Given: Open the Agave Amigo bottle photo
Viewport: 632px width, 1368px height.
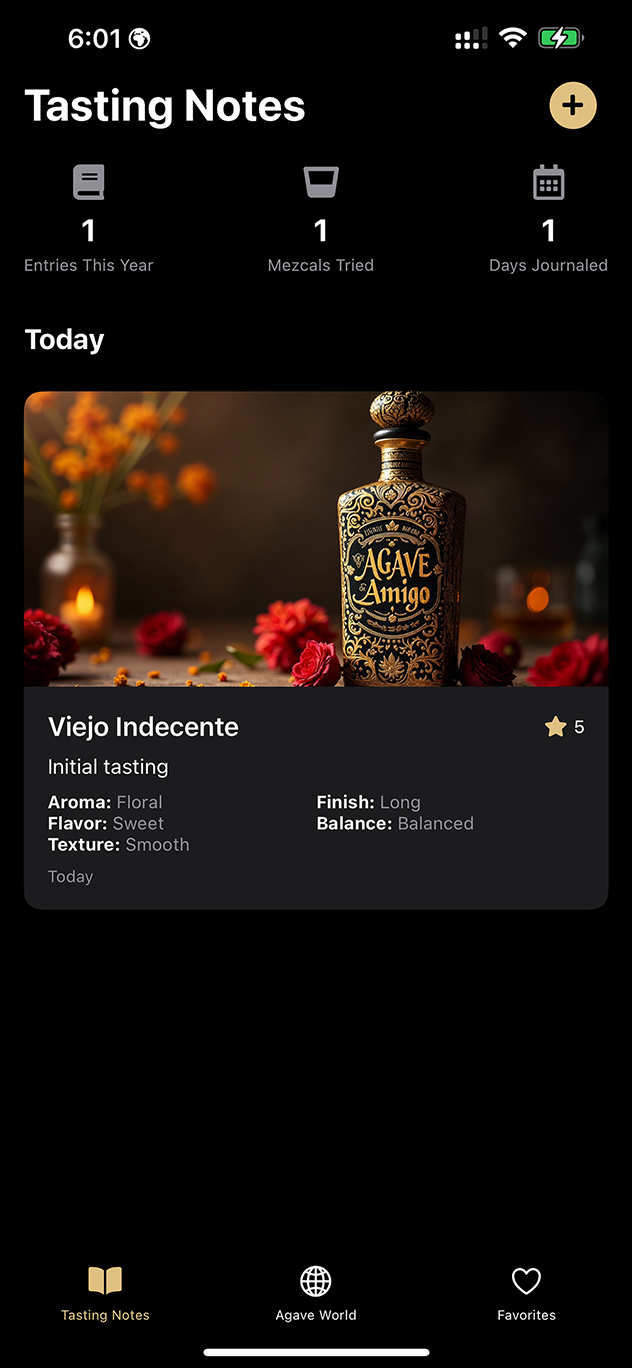Looking at the screenshot, I should [x=316, y=539].
